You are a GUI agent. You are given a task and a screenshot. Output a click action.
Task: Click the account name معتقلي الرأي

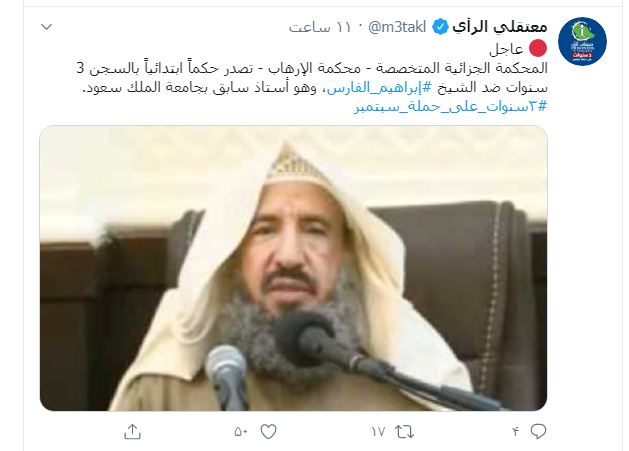(x=500, y=26)
